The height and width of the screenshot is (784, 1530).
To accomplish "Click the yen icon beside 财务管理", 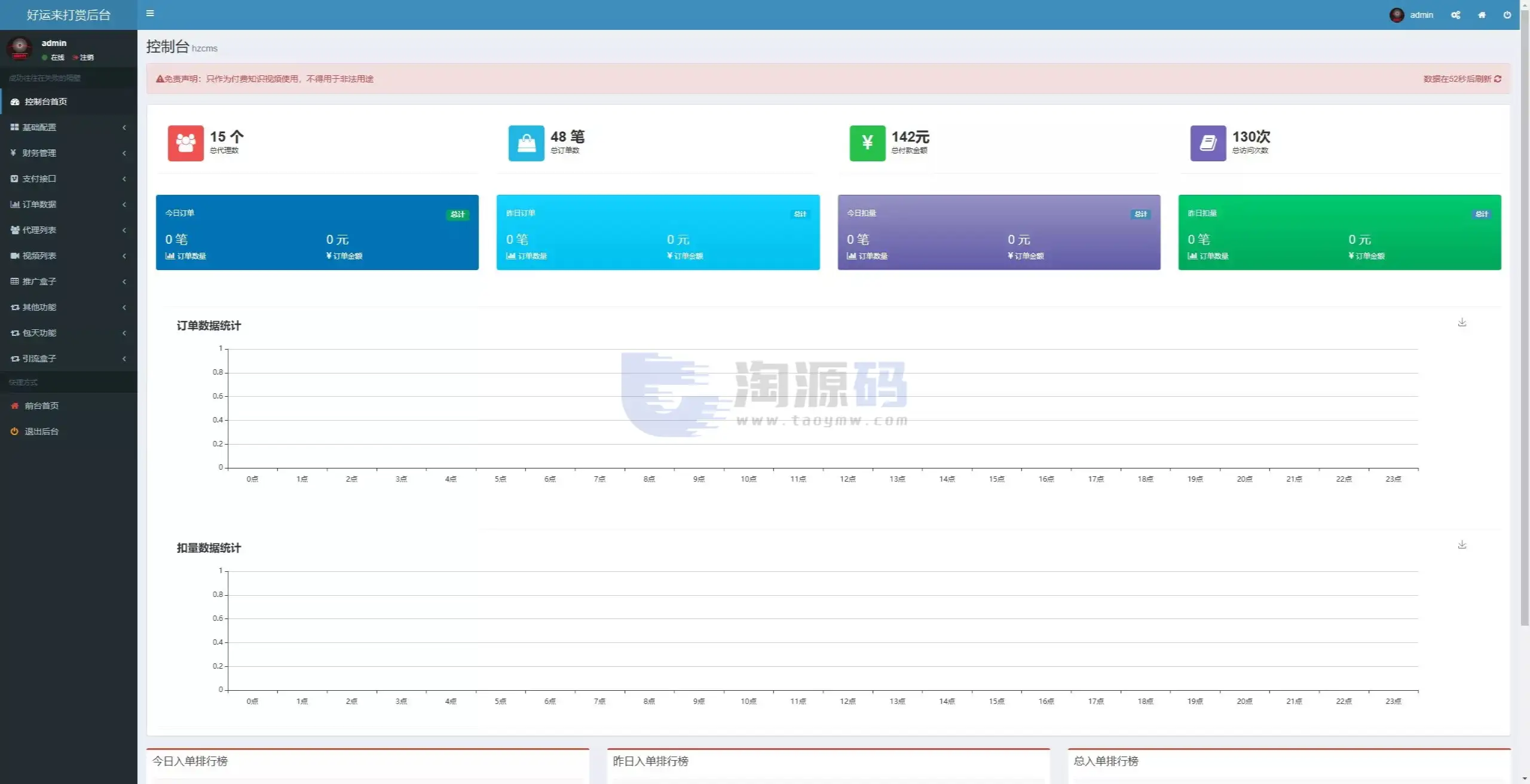I will point(13,153).
